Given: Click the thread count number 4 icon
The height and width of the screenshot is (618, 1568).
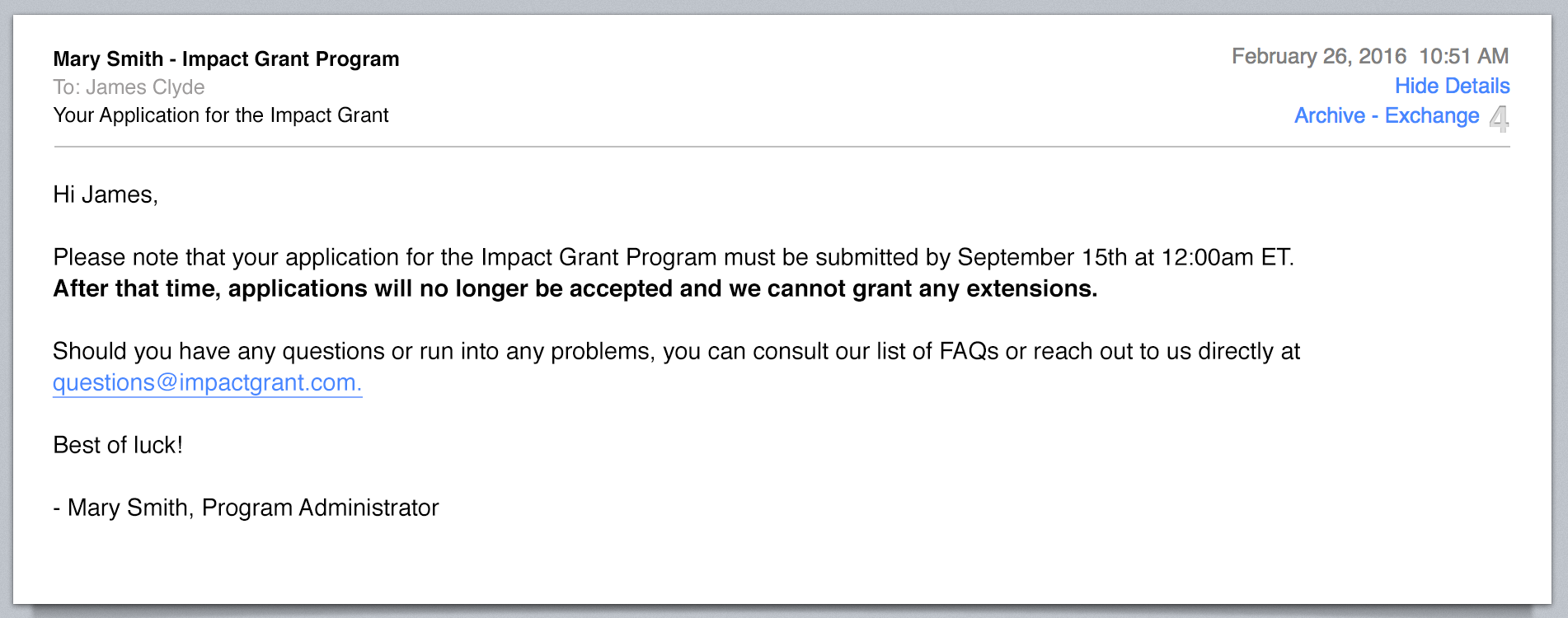Looking at the screenshot, I should (1500, 119).
